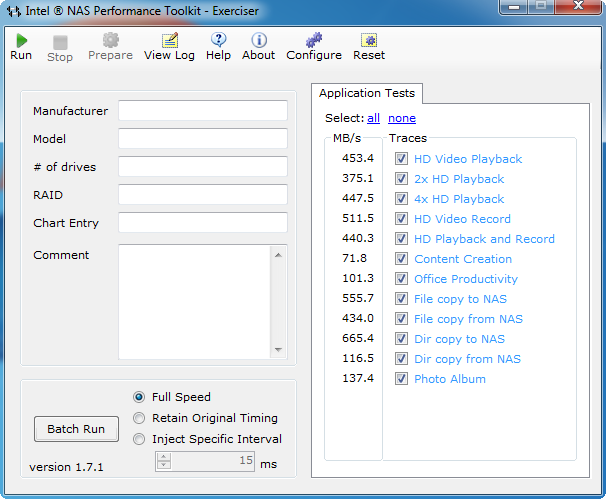Toggle 4x HD Playback checkbox
The image size is (606, 499).
401,199
